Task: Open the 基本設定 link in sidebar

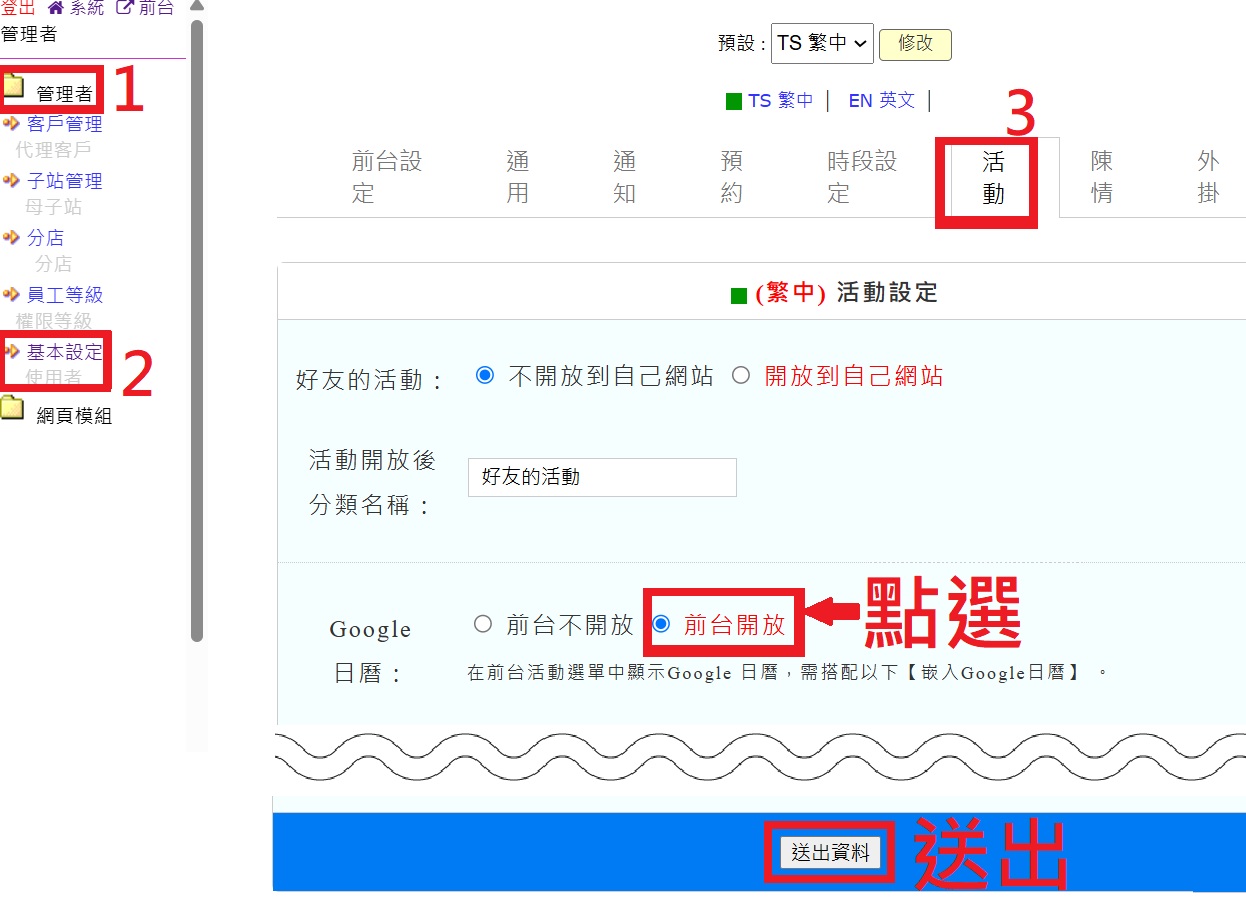Action: point(64,352)
